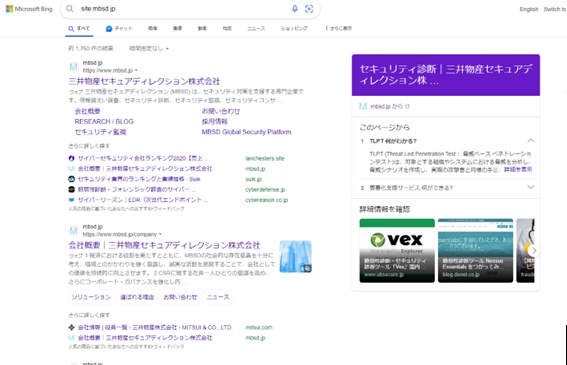
Task: Click the ソリューション chip button
Action: click(91, 297)
